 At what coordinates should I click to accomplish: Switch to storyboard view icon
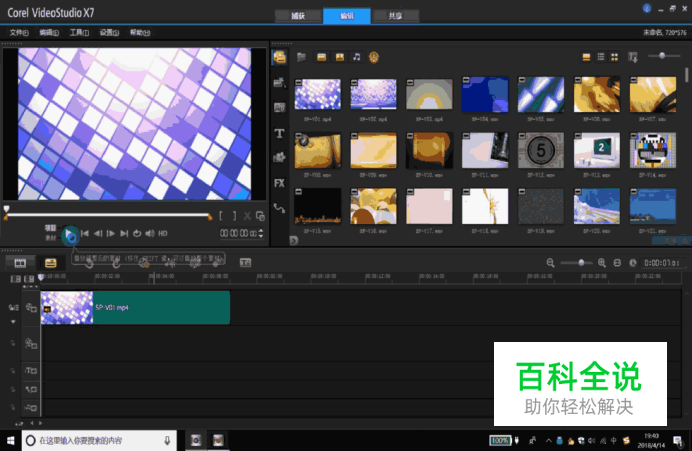click(16, 262)
